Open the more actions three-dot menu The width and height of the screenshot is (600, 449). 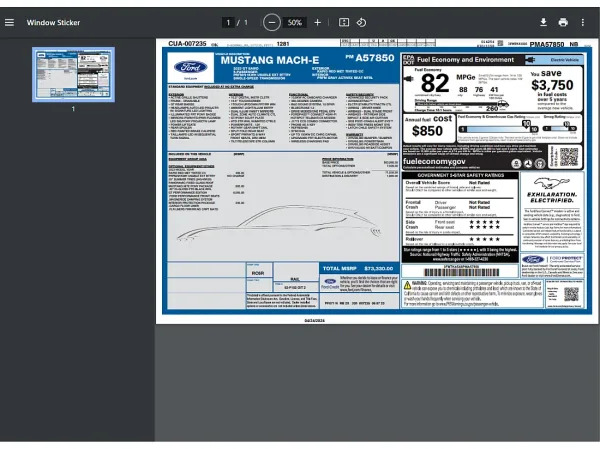click(x=583, y=23)
